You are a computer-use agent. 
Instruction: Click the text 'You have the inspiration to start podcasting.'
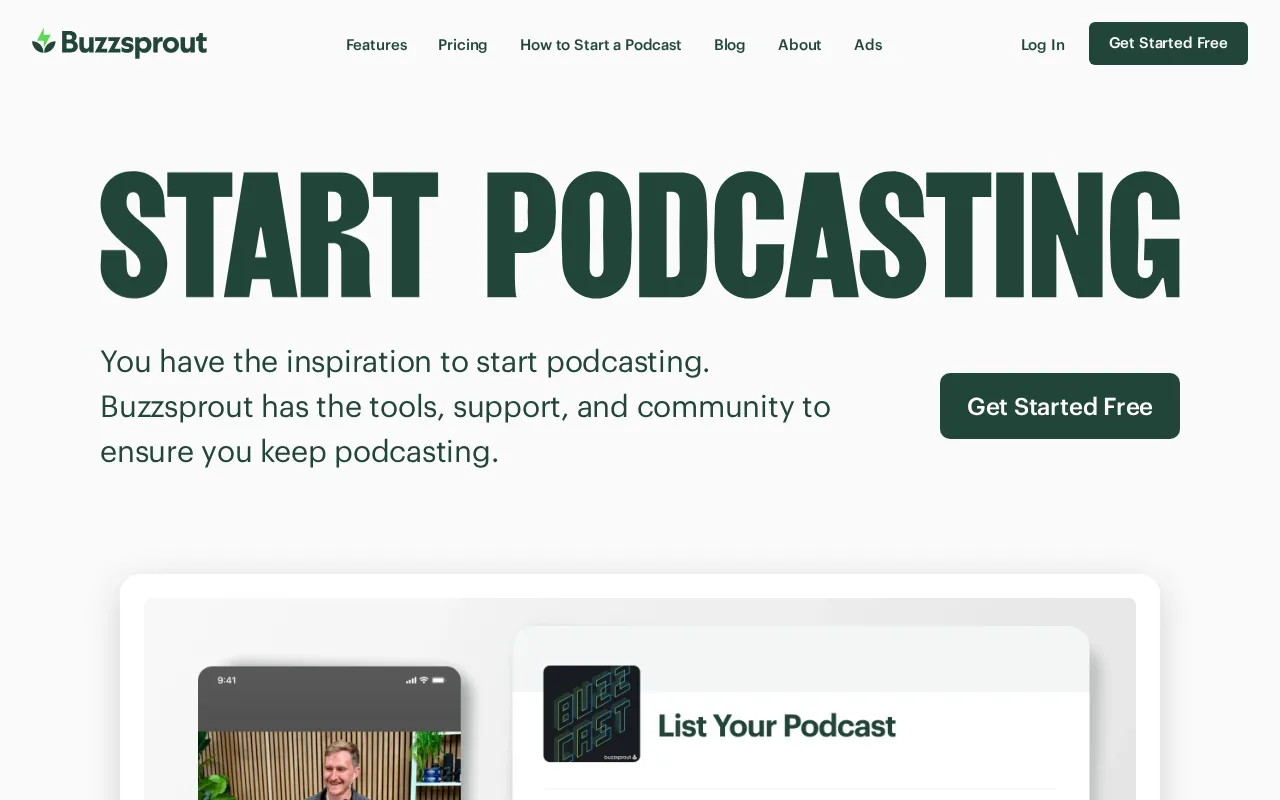click(405, 361)
